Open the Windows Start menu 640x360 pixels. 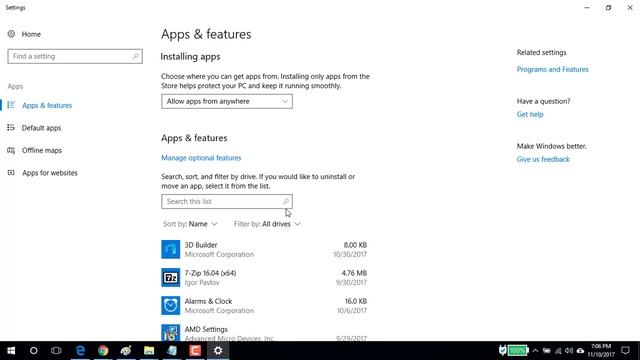(x=11, y=351)
